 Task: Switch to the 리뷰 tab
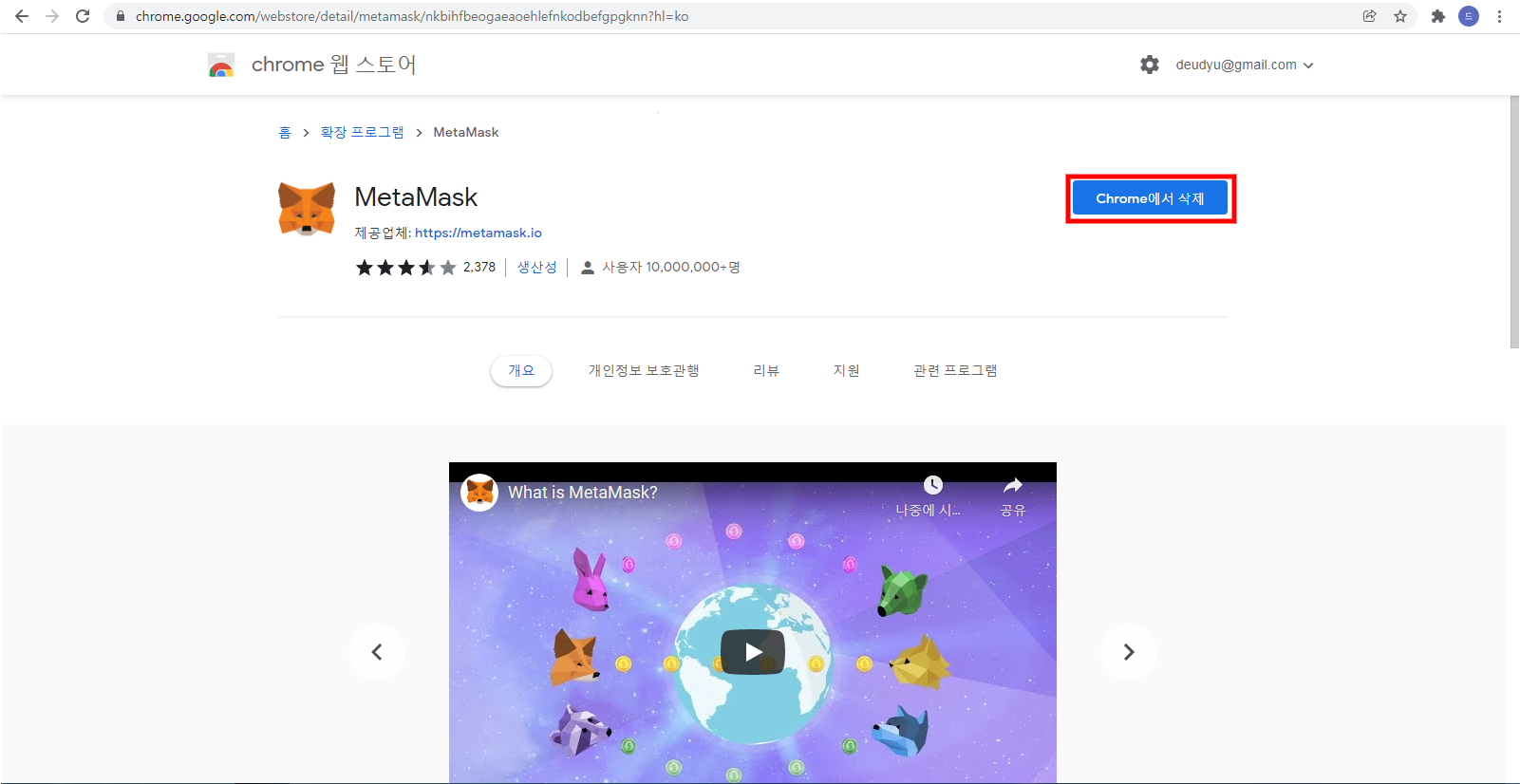point(766,370)
